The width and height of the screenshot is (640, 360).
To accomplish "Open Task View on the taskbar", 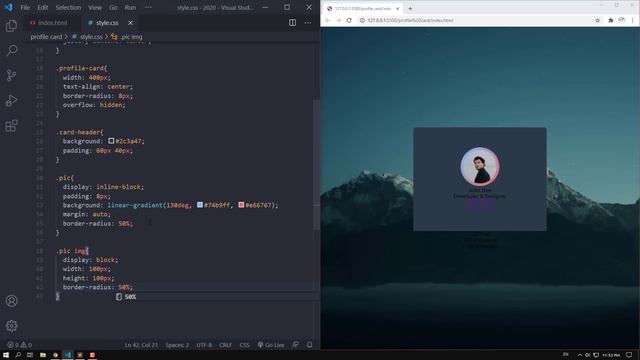I will pos(30,355).
